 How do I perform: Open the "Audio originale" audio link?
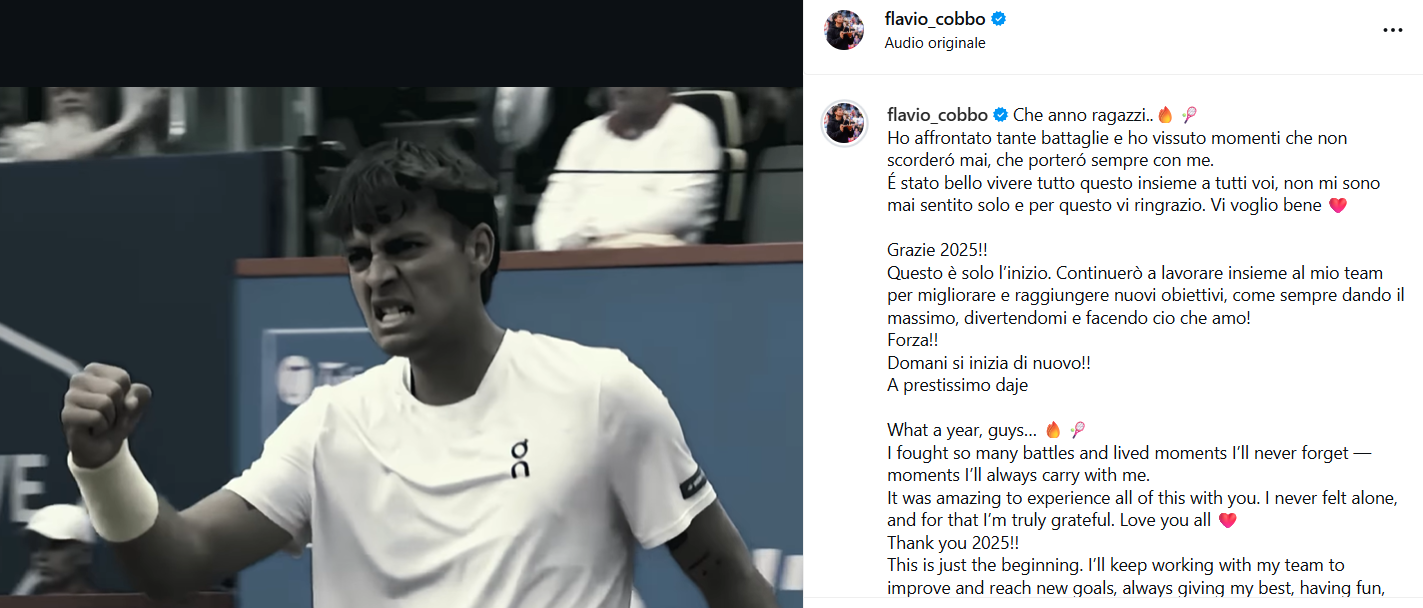coord(935,43)
